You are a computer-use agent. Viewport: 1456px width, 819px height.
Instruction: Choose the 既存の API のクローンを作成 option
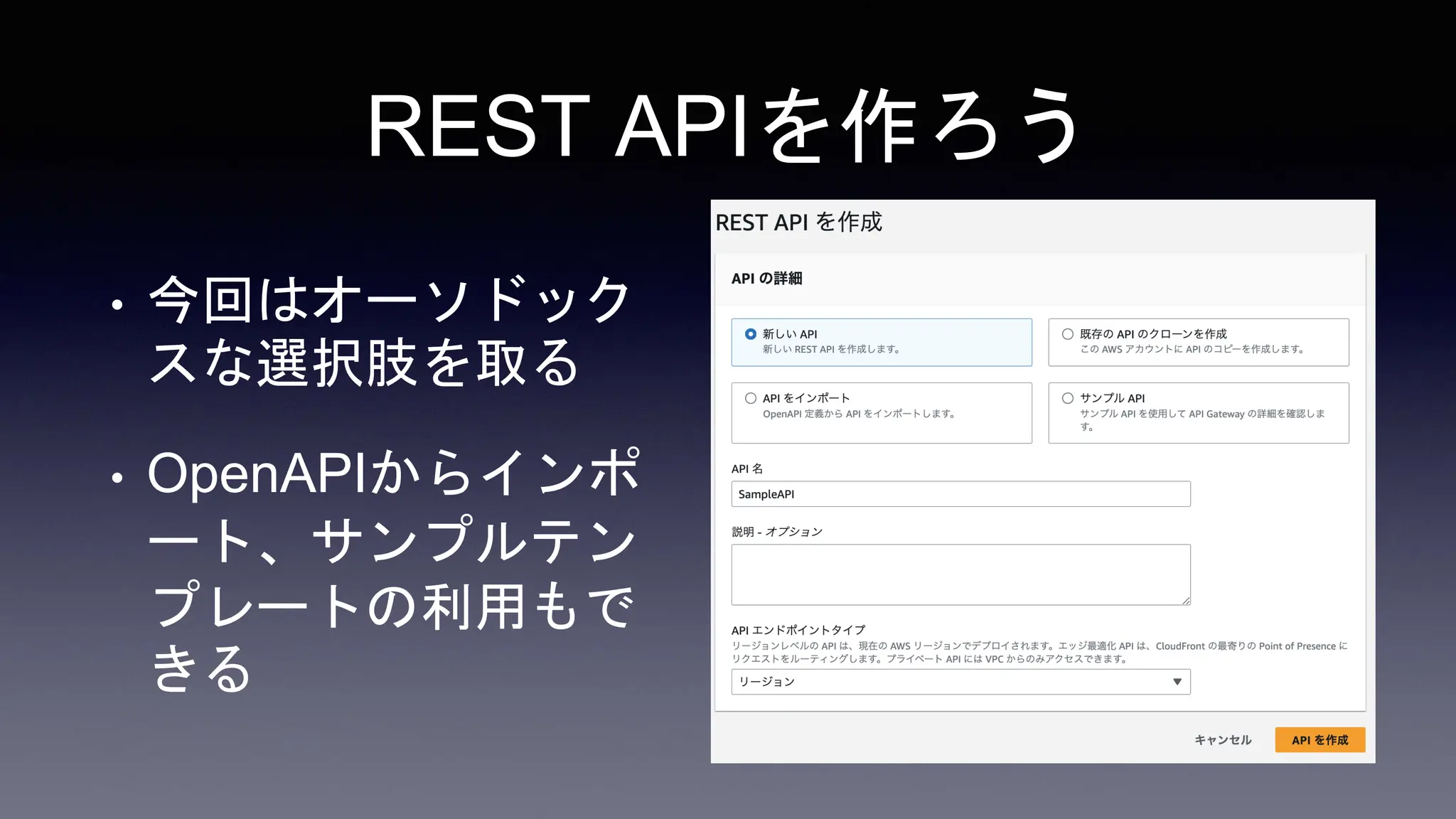pos(1068,334)
